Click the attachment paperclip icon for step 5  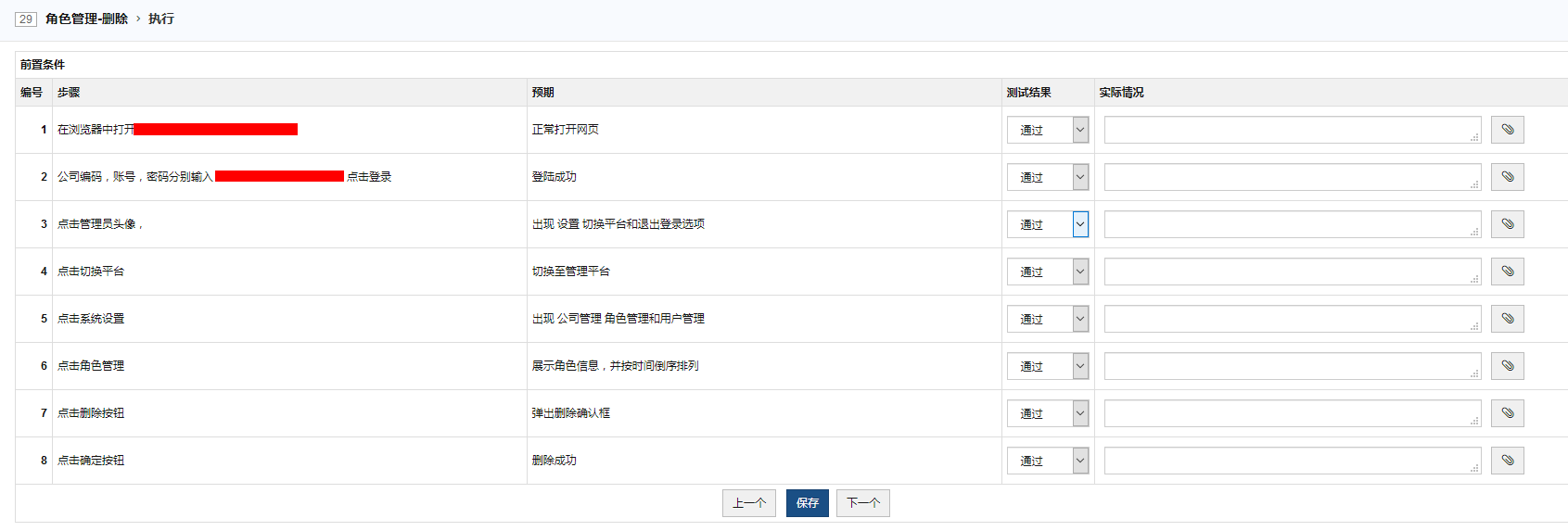[x=1507, y=319]
